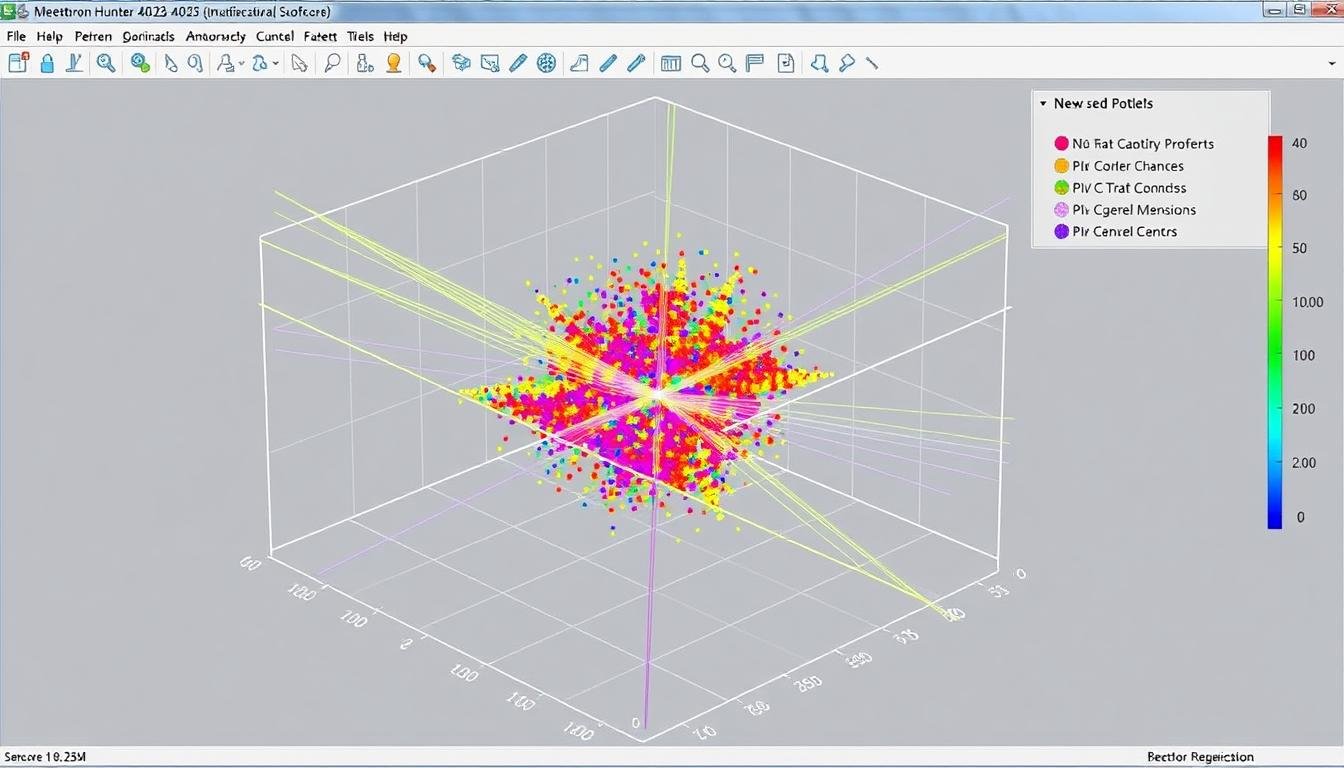The width and height of the screenshot is (1344, 768).
Task: Toggle the orange 'Plr Corler Chances' marker
Action: click(1061, 166)
